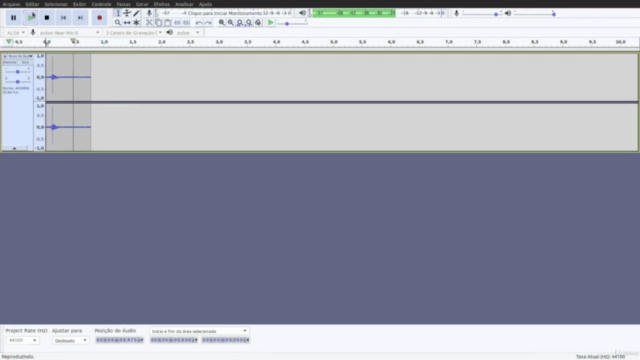This screenshot has width=640, height=360.
Task: Click the green Play button
Action: tap(31, 18)
